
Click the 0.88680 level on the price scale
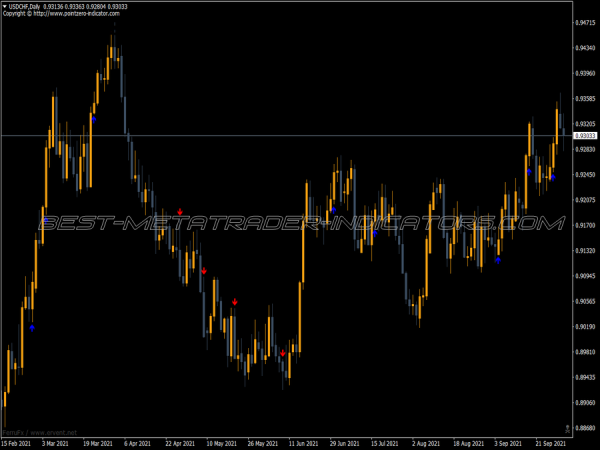coord(583,428)
